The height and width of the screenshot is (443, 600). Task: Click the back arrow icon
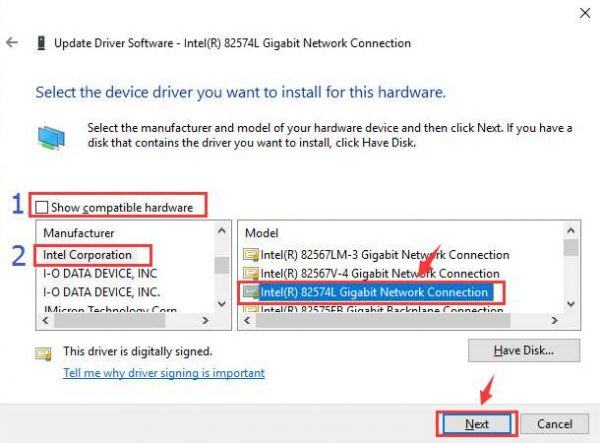12,42
